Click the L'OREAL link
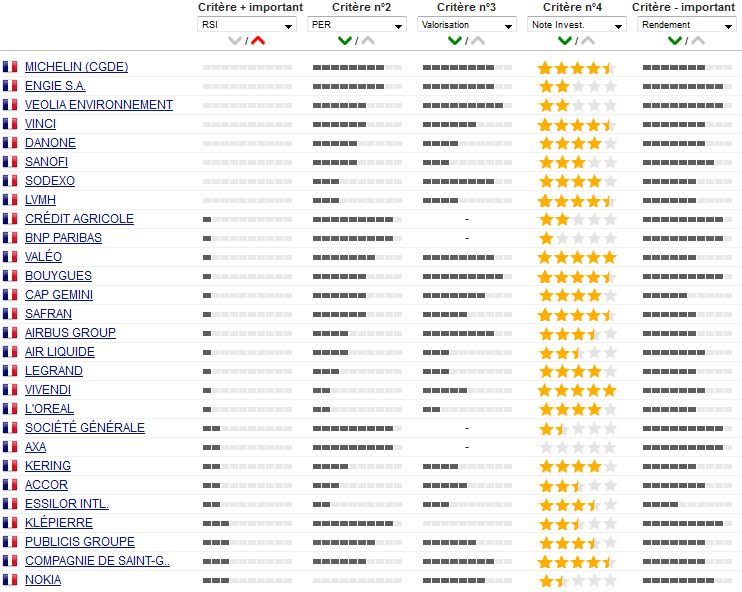Screen dimensions: 742x592 tap(49, 408)
